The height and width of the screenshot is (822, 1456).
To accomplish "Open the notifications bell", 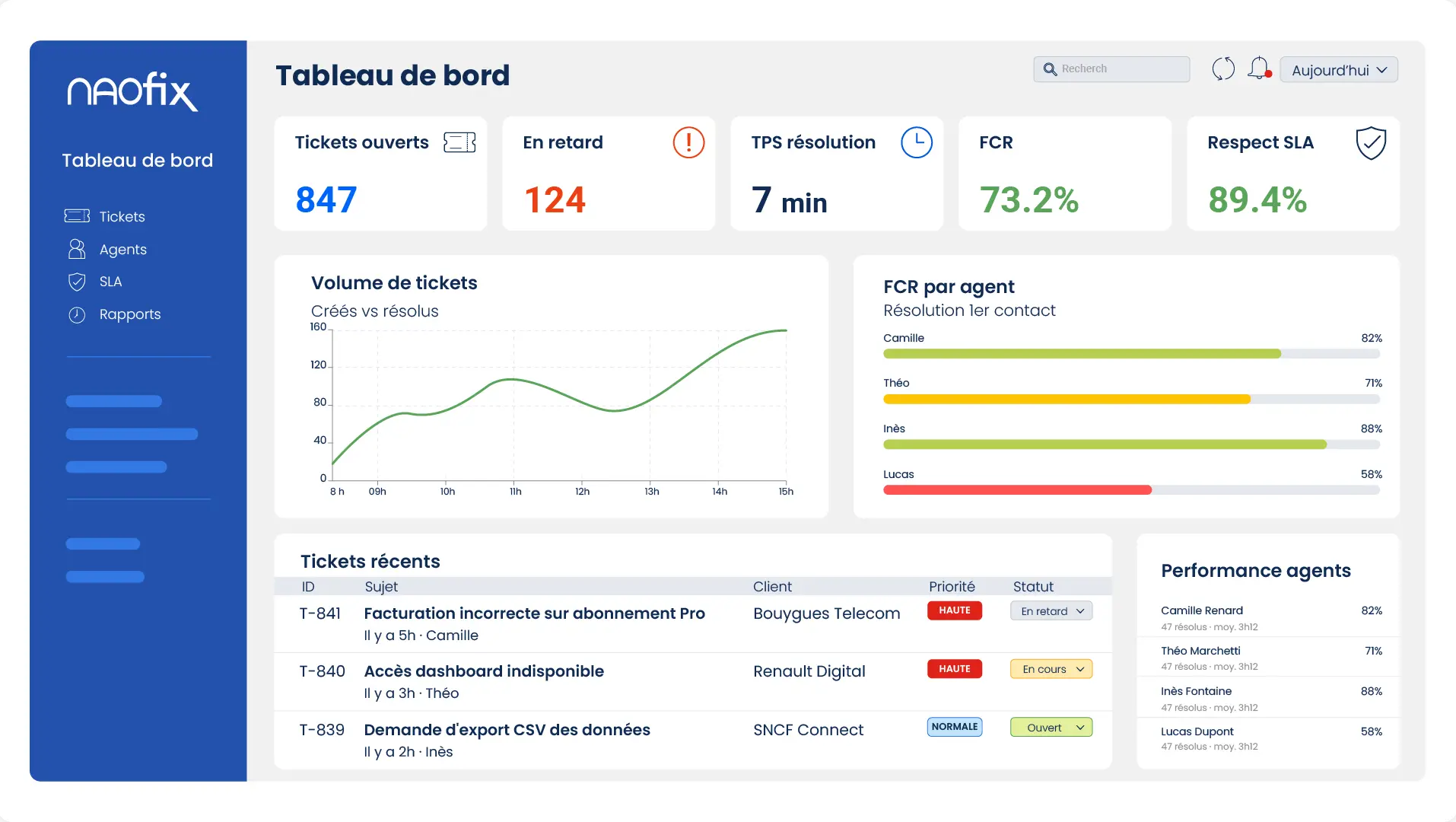I will tap(1259, 68).
